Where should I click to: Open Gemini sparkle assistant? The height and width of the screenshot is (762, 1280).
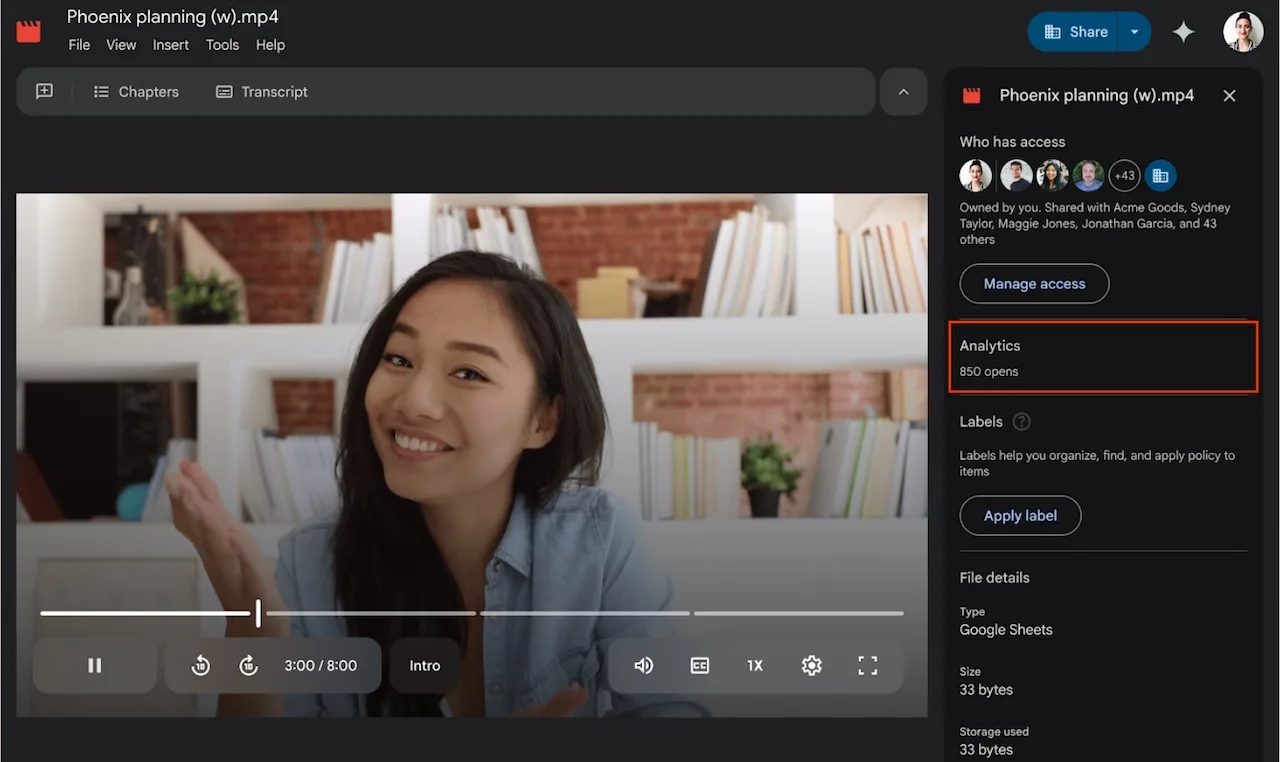1183,31
